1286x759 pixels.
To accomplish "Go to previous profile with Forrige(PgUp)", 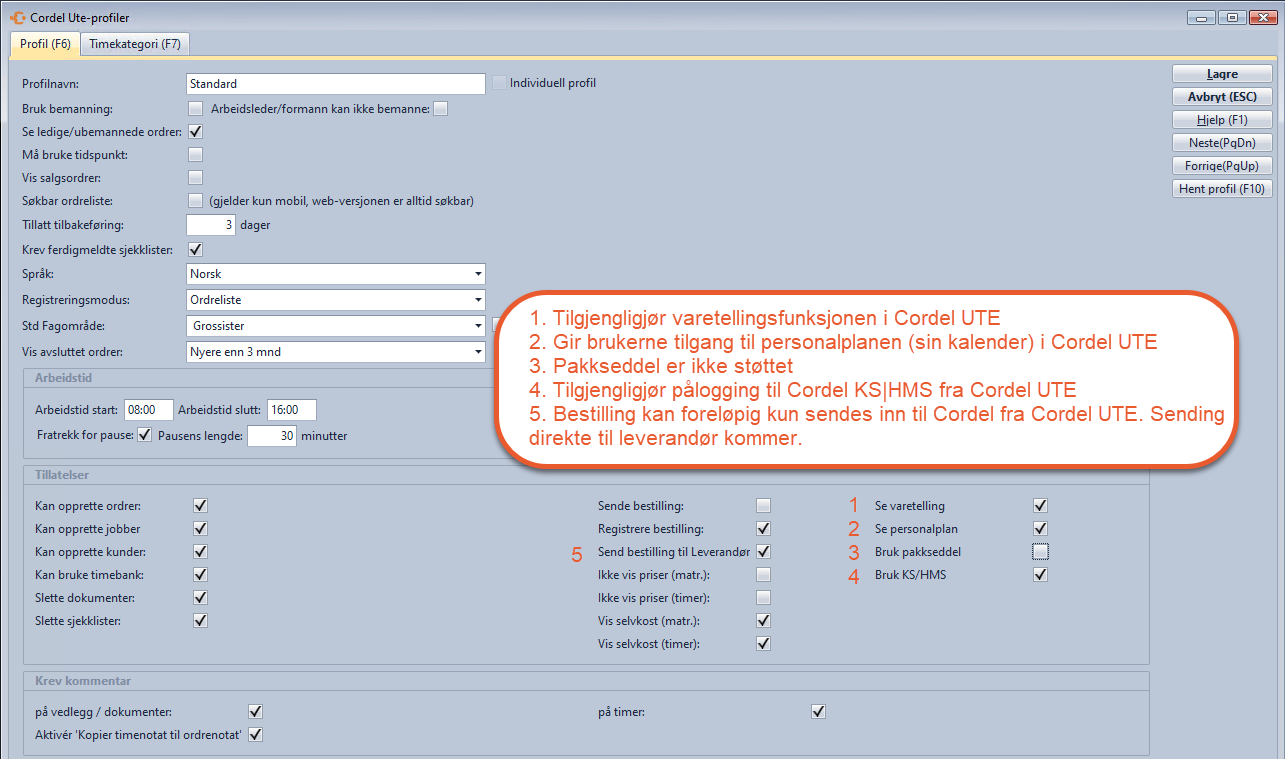I will (1222, 166).
